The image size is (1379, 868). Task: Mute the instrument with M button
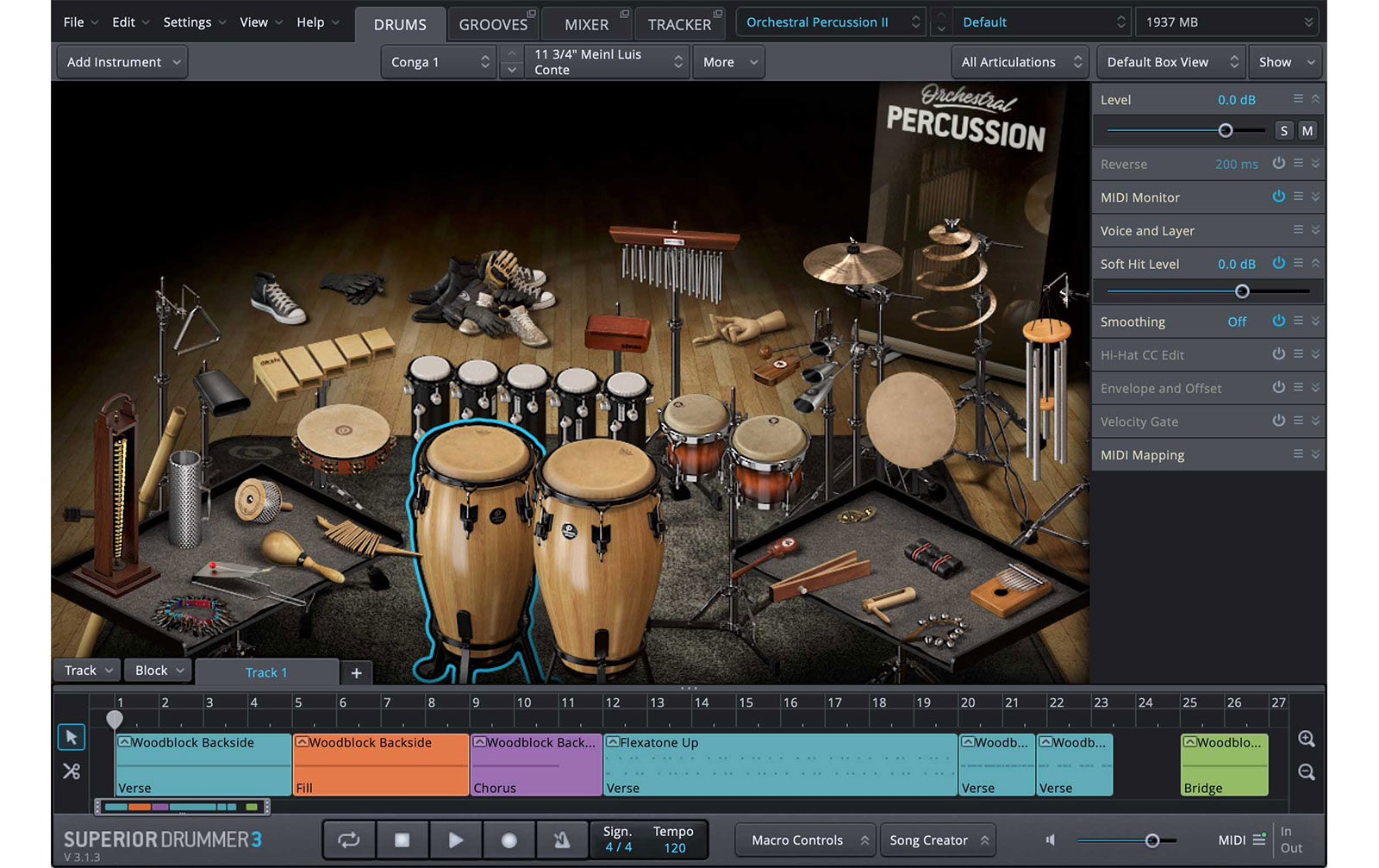1307,131
